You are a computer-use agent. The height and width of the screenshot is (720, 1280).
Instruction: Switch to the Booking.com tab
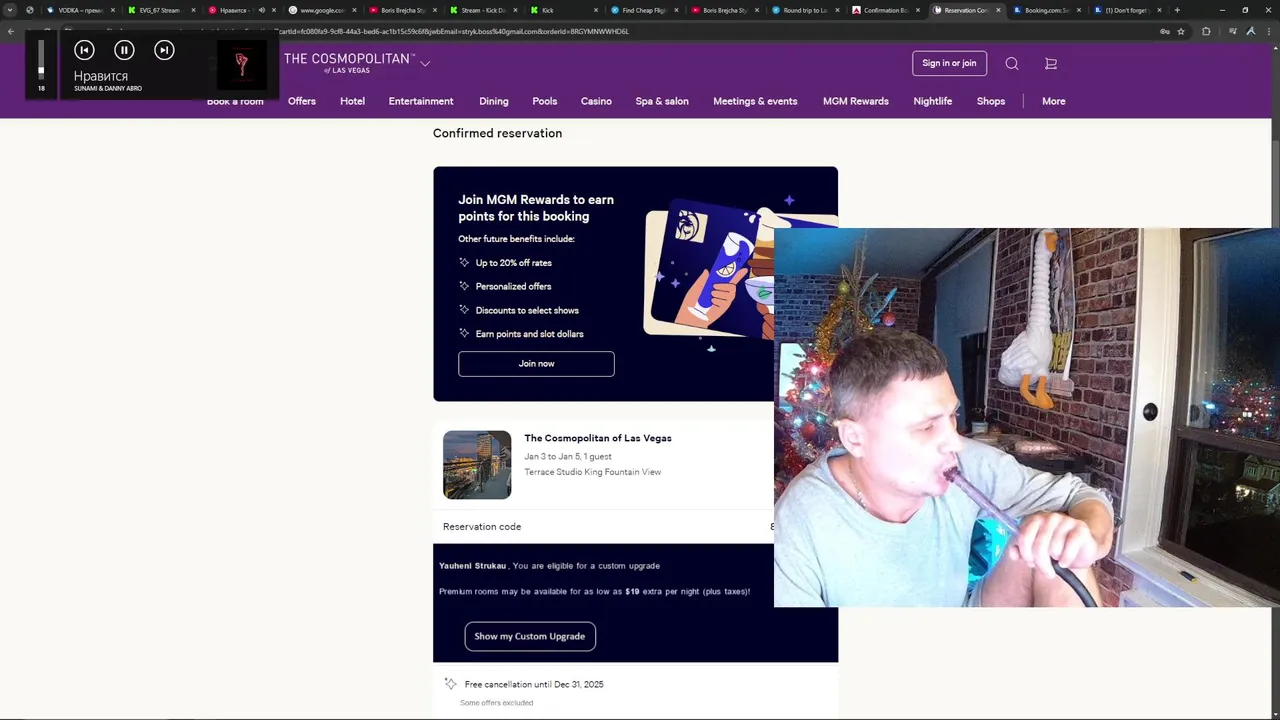tap(1045, 10)
